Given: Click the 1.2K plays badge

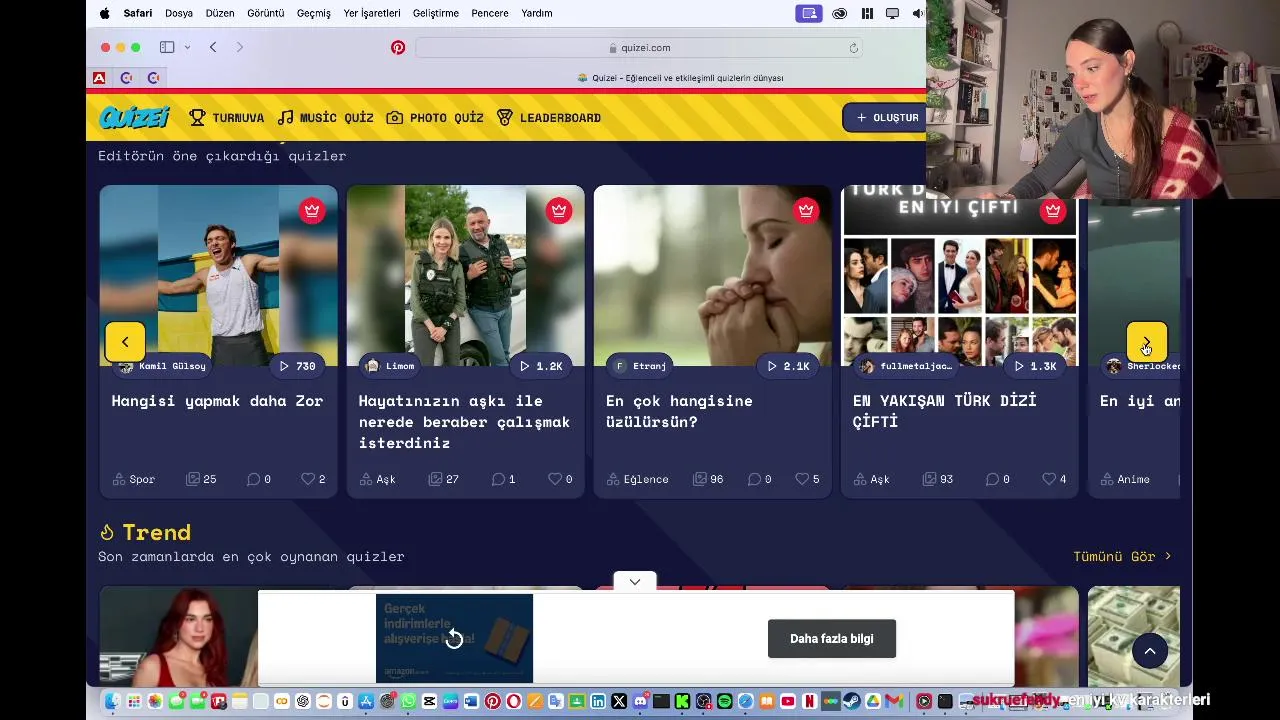Looking at the screenshot, I should (x=541, y=366).
